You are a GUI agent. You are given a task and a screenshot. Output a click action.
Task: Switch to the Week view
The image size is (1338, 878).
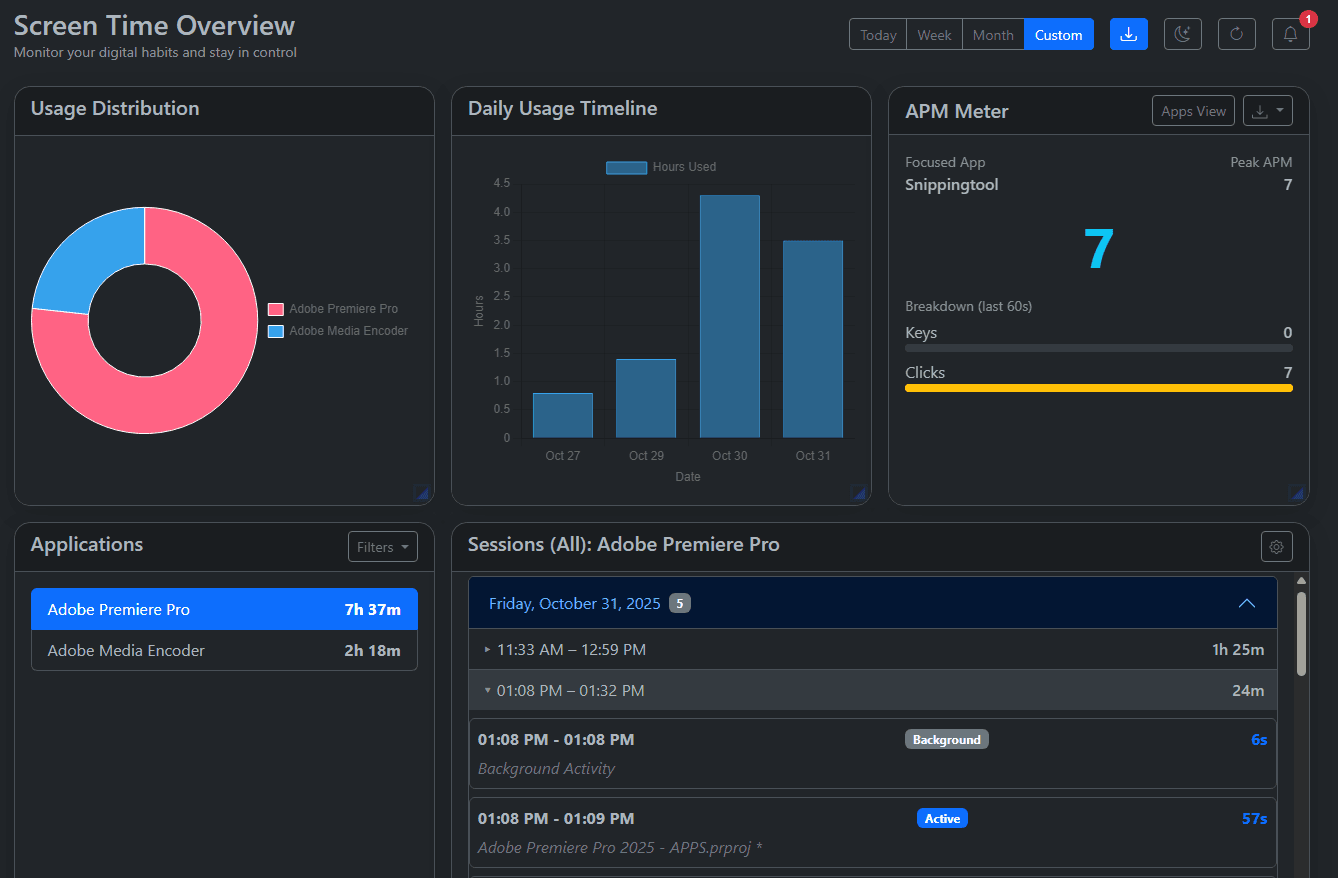pos(933,33)
